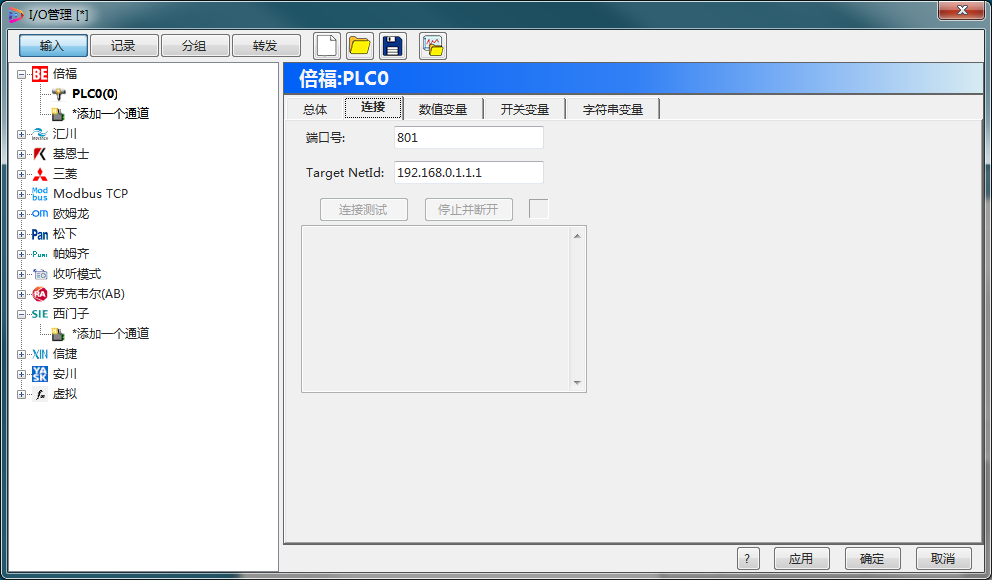Click the 信捷 XIN logo icon
The width and height of the screenshot is (992, 580).
point(40,354)
